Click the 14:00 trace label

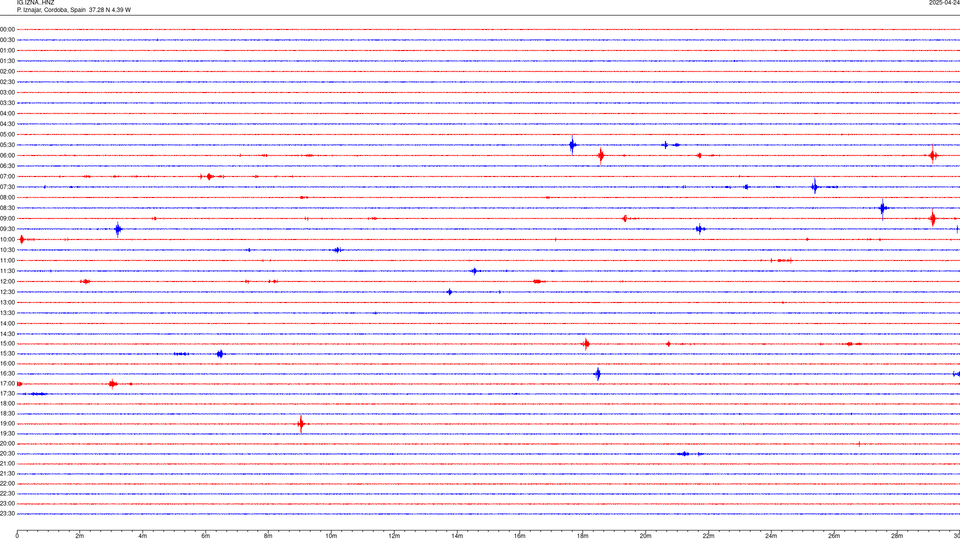tap(7, 323)
